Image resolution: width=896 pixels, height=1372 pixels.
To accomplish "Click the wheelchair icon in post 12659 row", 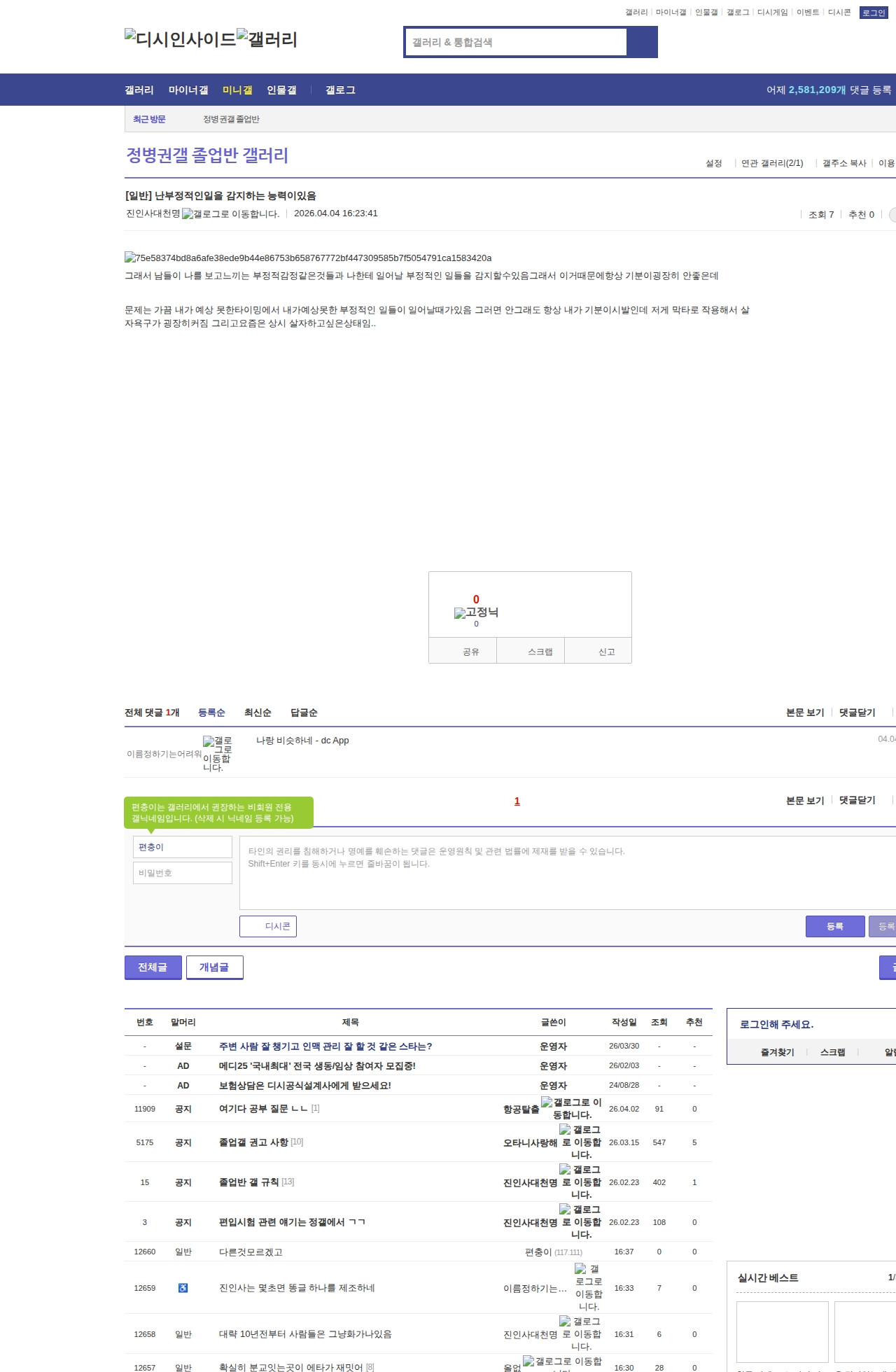I will 183,1288.
